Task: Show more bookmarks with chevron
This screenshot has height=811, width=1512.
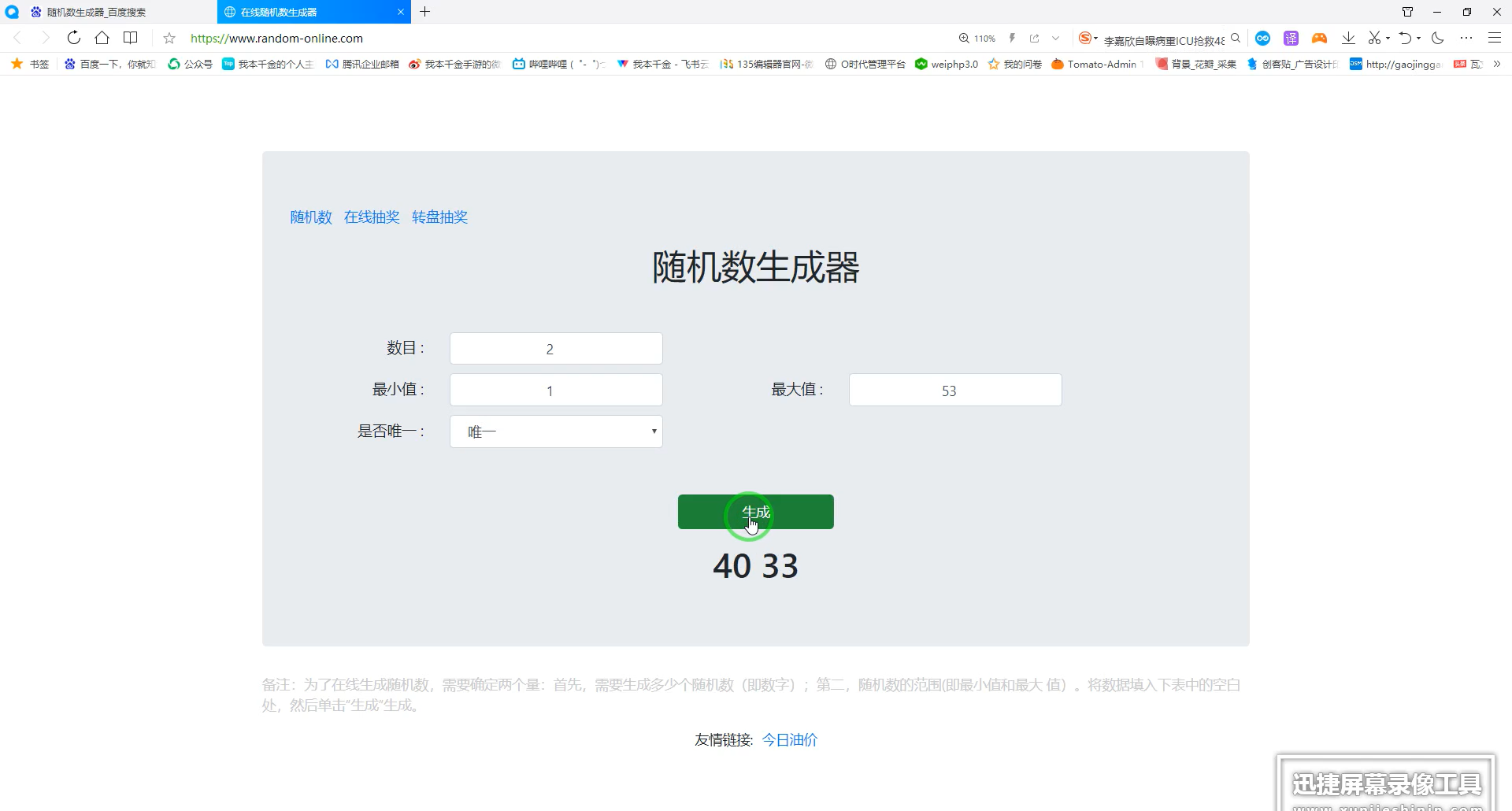Action: 1497,64
